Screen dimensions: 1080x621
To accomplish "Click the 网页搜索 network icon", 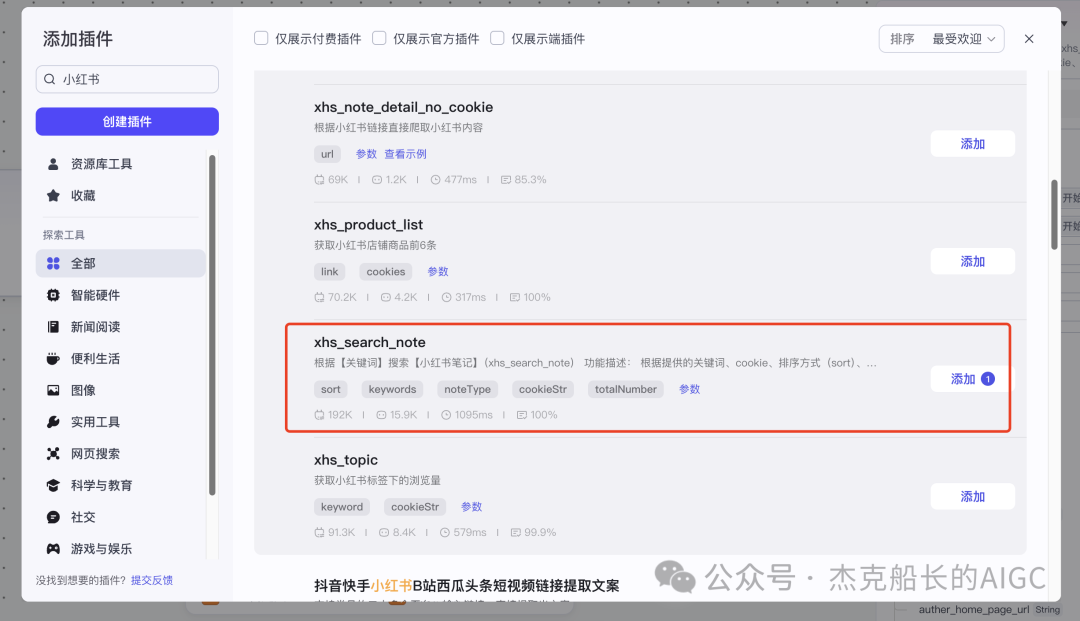I will (x=53, y=453).
